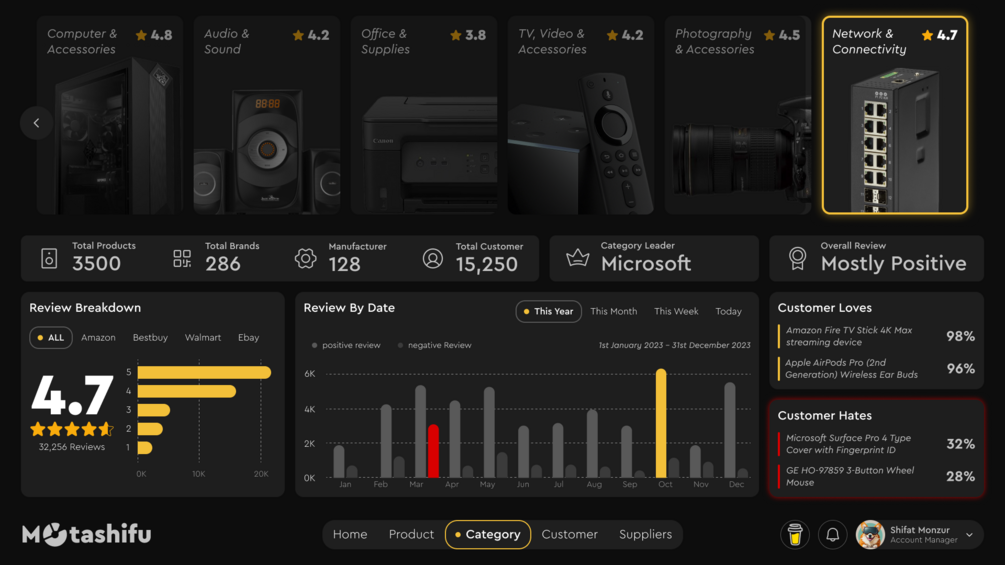Open Shifat Monzur profile avatar menu
The image size is (1005, 565).
[870, 534]
